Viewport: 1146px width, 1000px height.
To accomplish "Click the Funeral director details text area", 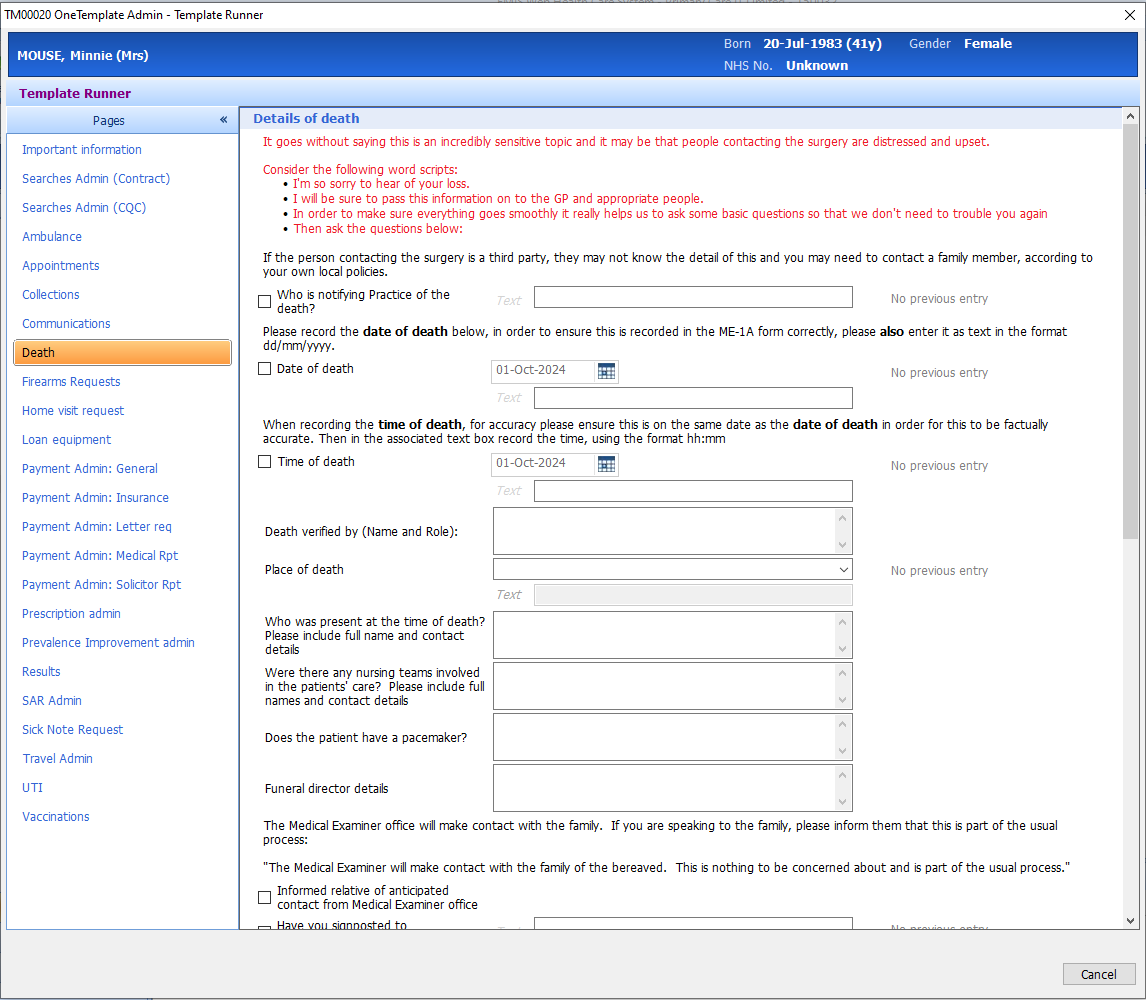I will 664,788.
